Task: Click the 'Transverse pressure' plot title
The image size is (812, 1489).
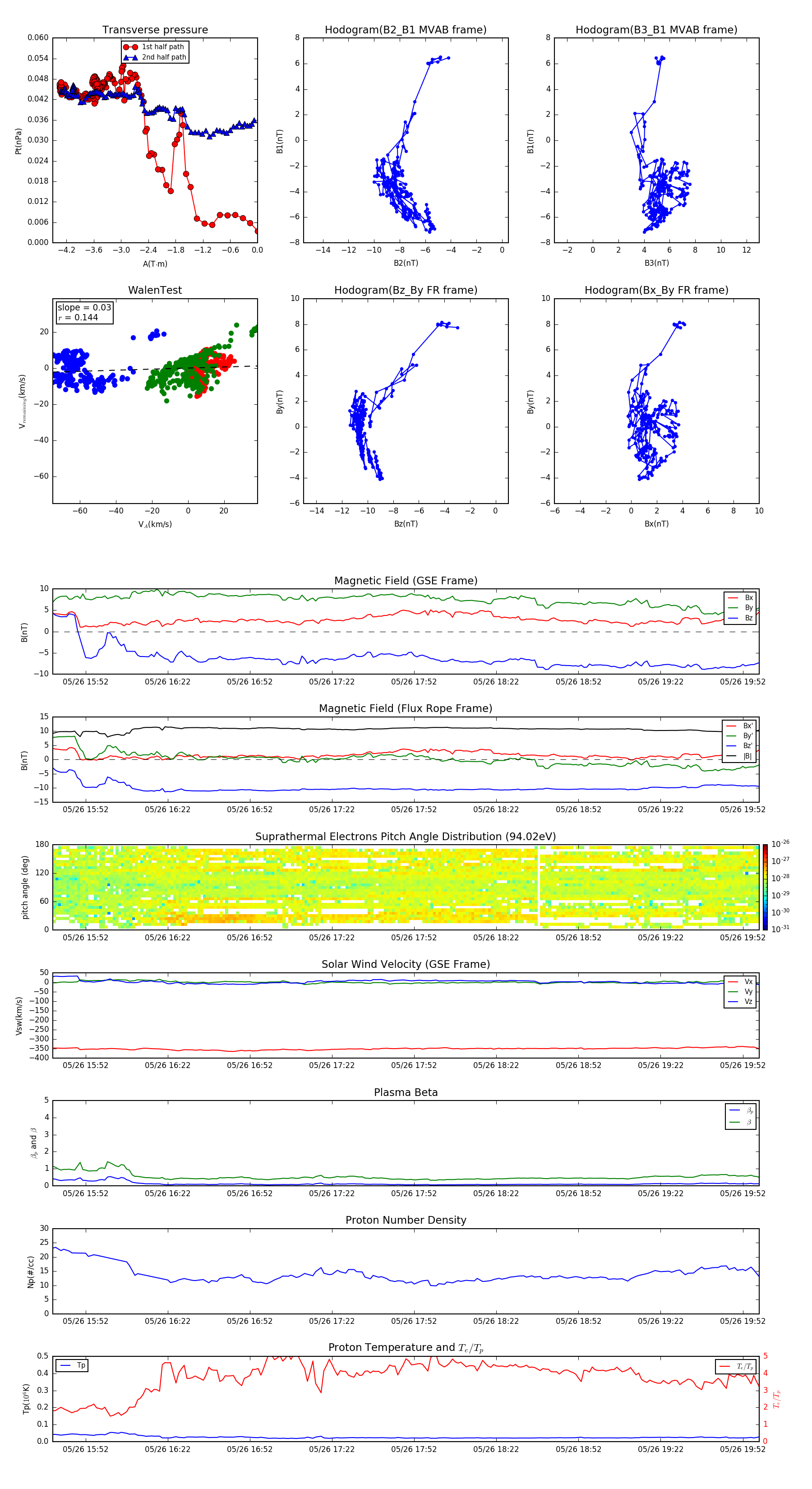Action: tap(155, 30)
